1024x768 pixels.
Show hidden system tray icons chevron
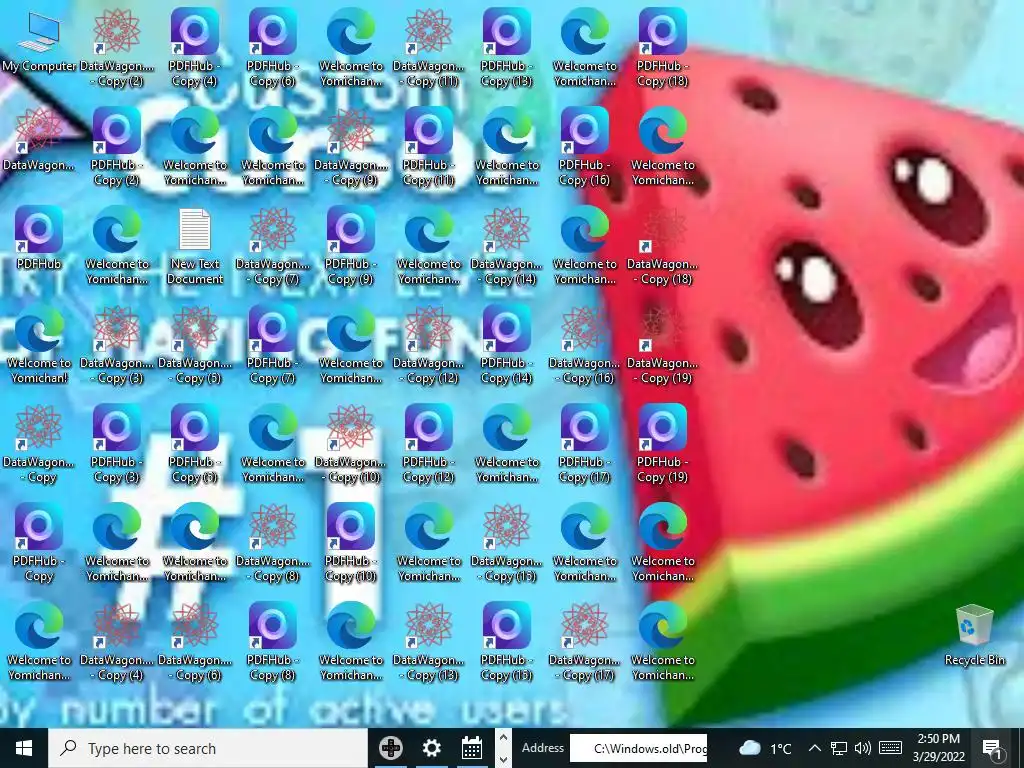814,748
